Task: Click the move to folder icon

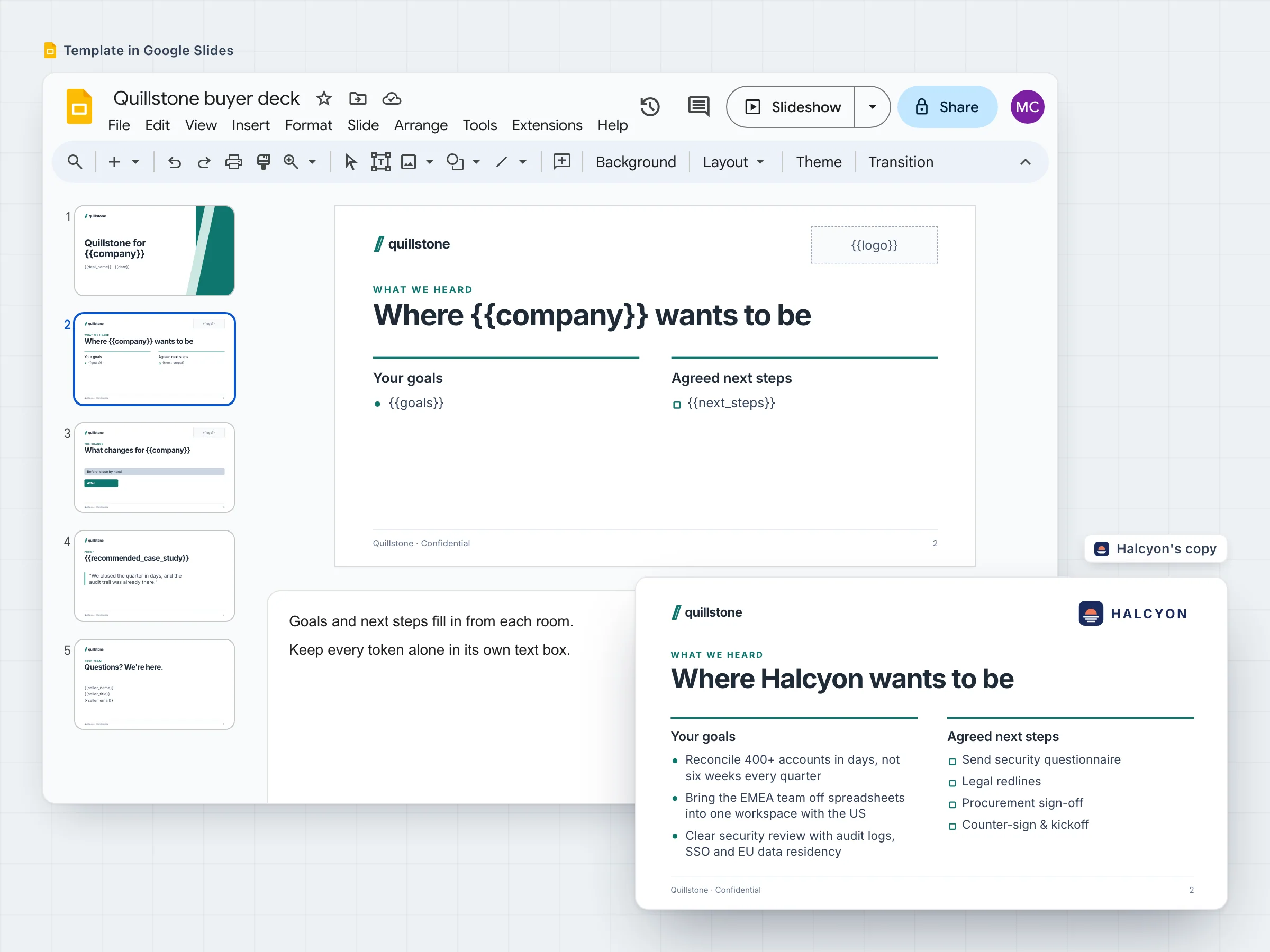Action: (358, 99)
